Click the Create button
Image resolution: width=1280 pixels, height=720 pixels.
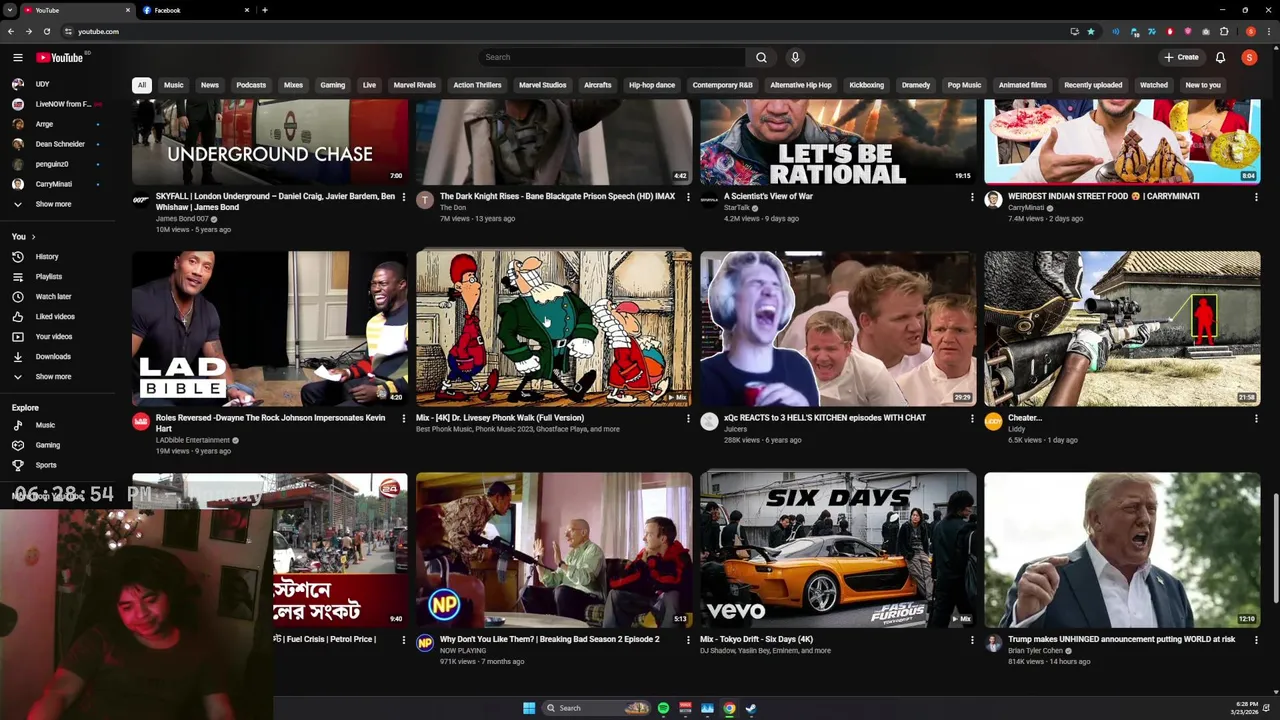tap(1181, 57)
